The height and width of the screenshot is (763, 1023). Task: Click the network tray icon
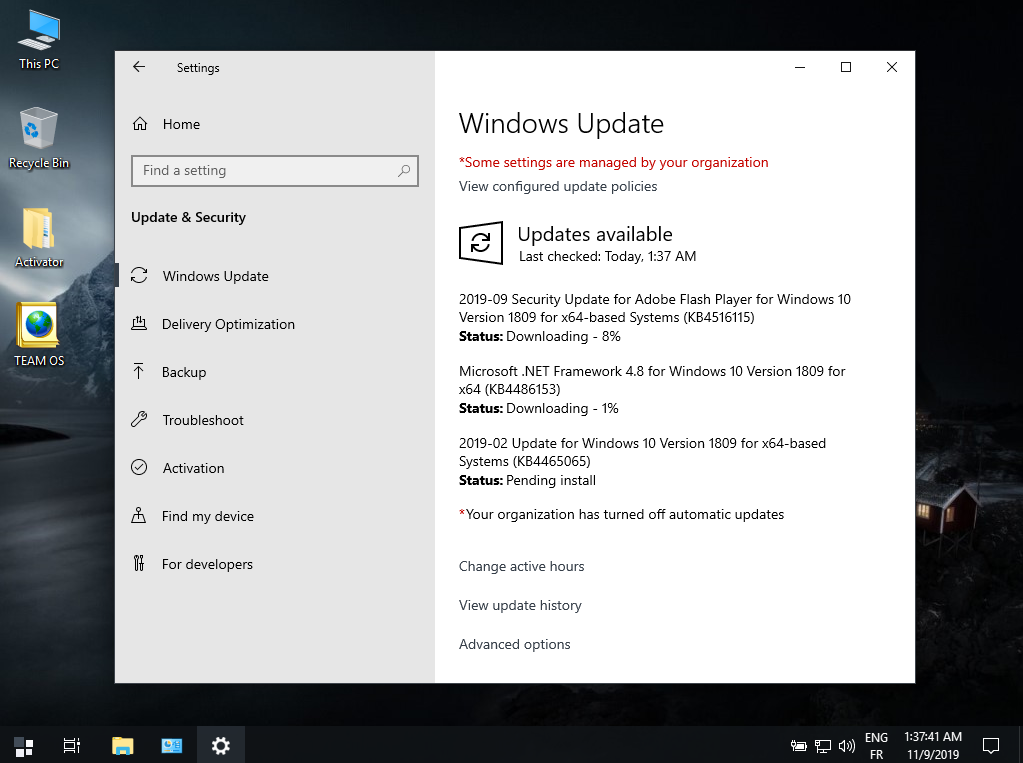823,745
